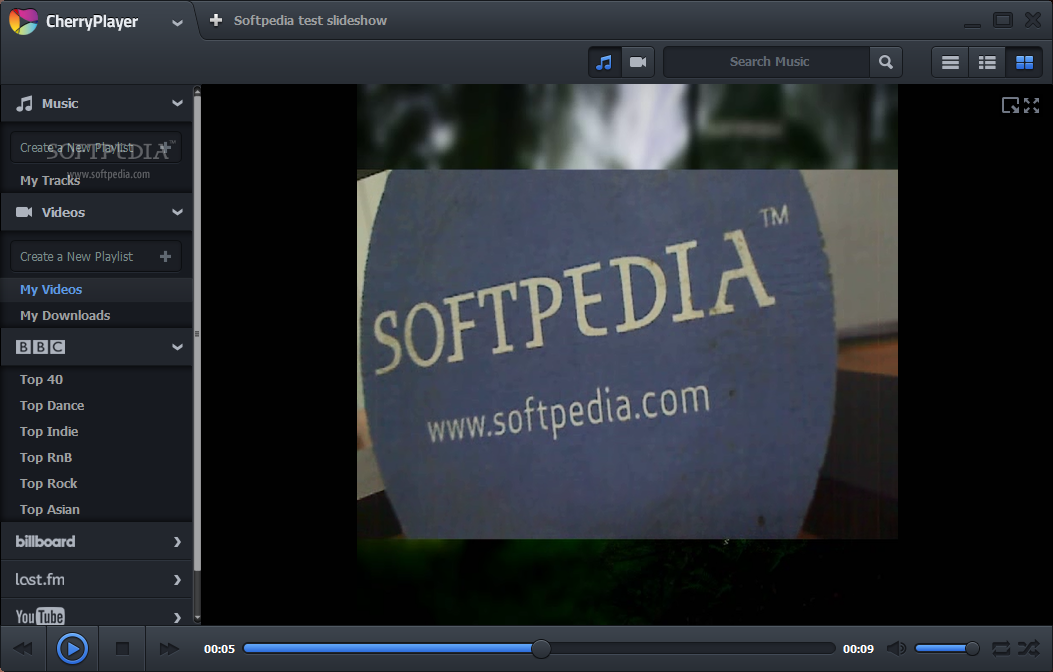Collapse the Videos section
Screen dimensions: 1053x672
[178, 212]
